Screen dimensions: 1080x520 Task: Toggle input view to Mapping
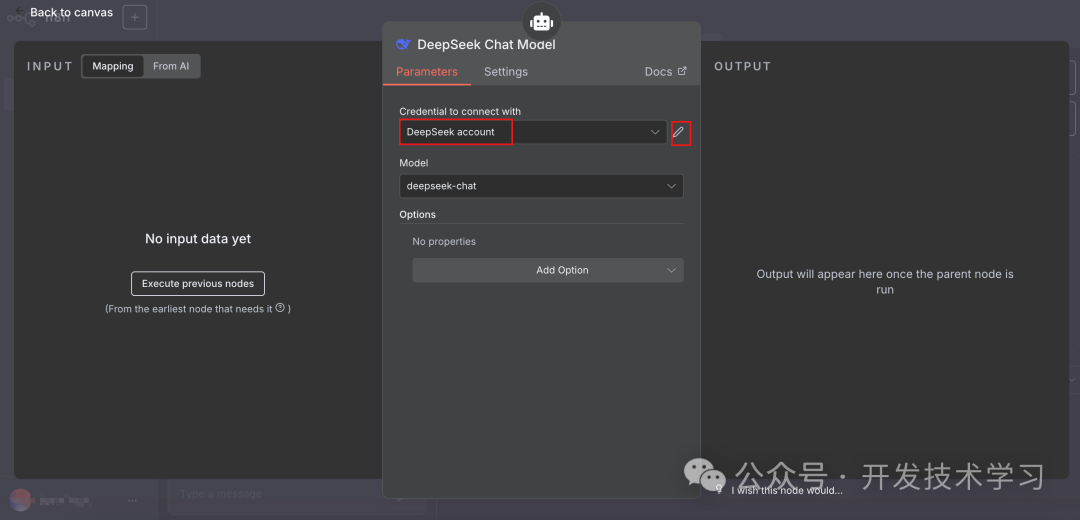click(x=113, y=66)
